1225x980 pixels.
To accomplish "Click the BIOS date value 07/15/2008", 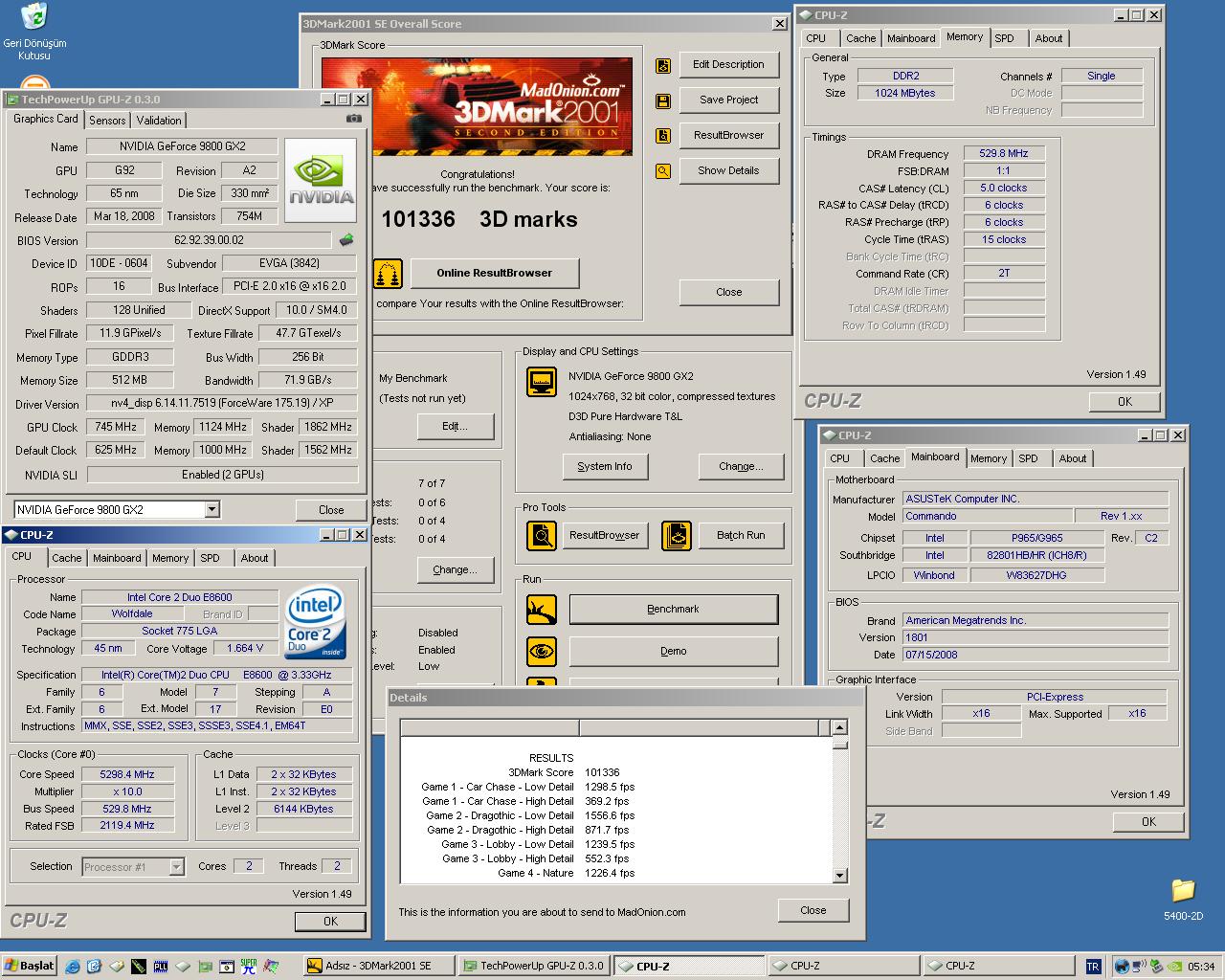I will [1036, 656].
